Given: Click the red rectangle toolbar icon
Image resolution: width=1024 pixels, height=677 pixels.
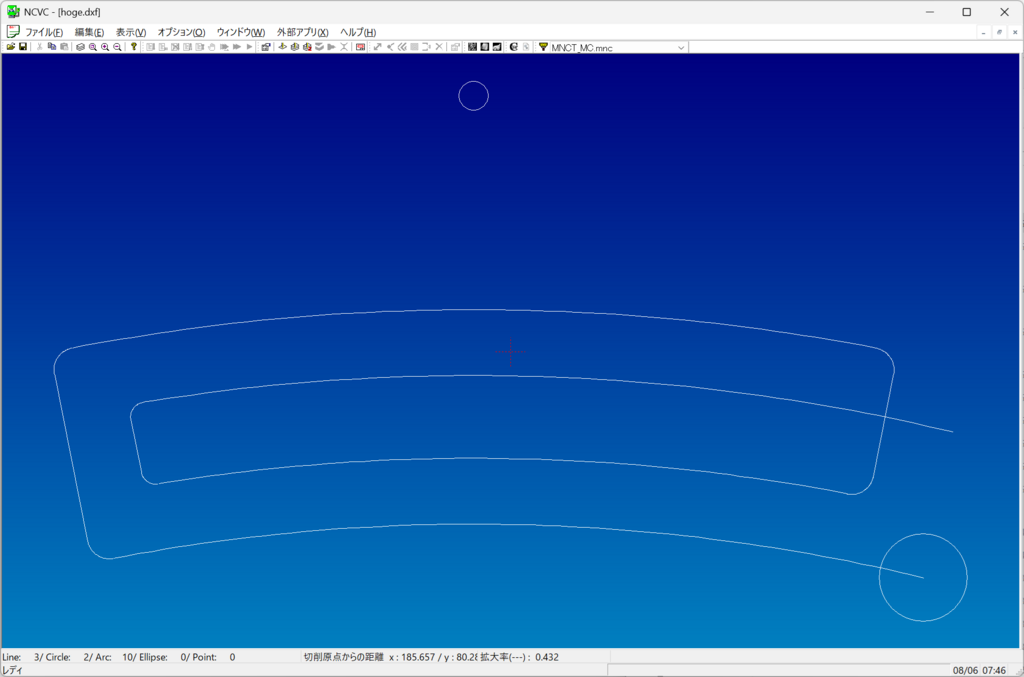Looking at the screenshot, I should (360, 47).
